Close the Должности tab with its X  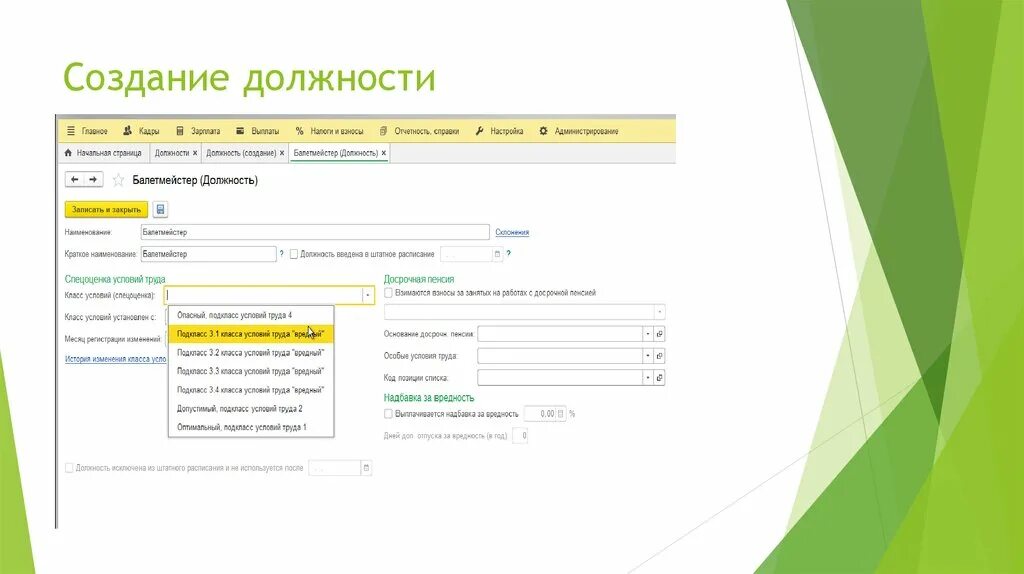click(195, 153)
